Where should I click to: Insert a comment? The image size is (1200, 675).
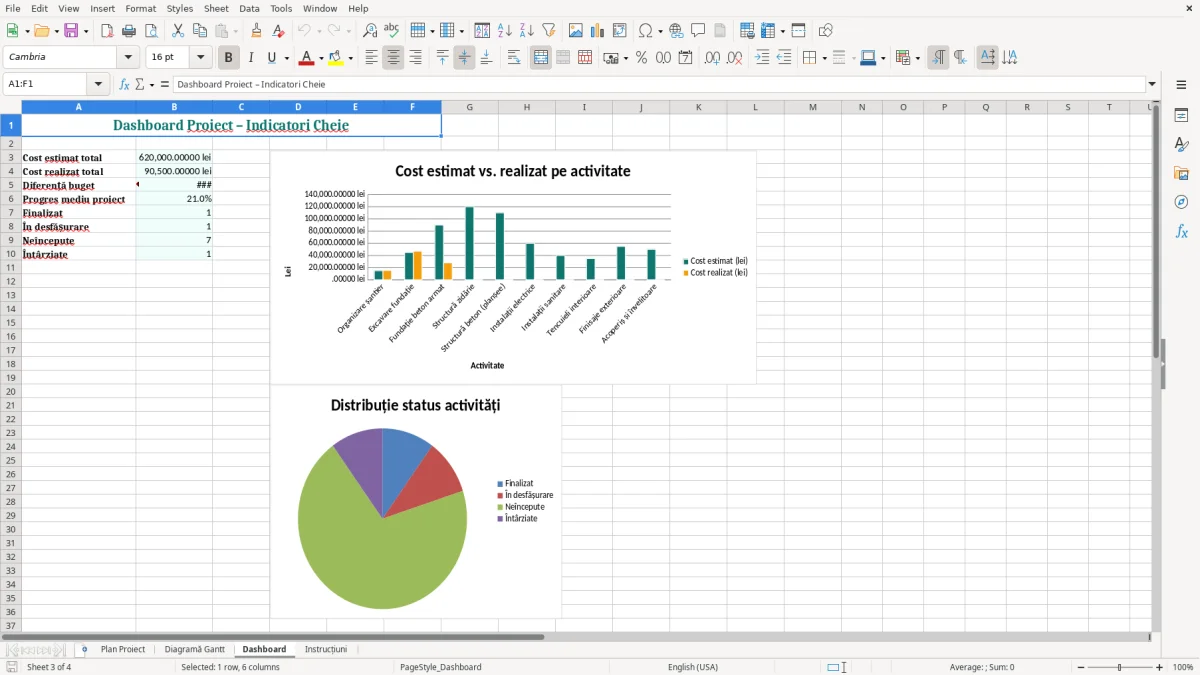pos(698,31)
